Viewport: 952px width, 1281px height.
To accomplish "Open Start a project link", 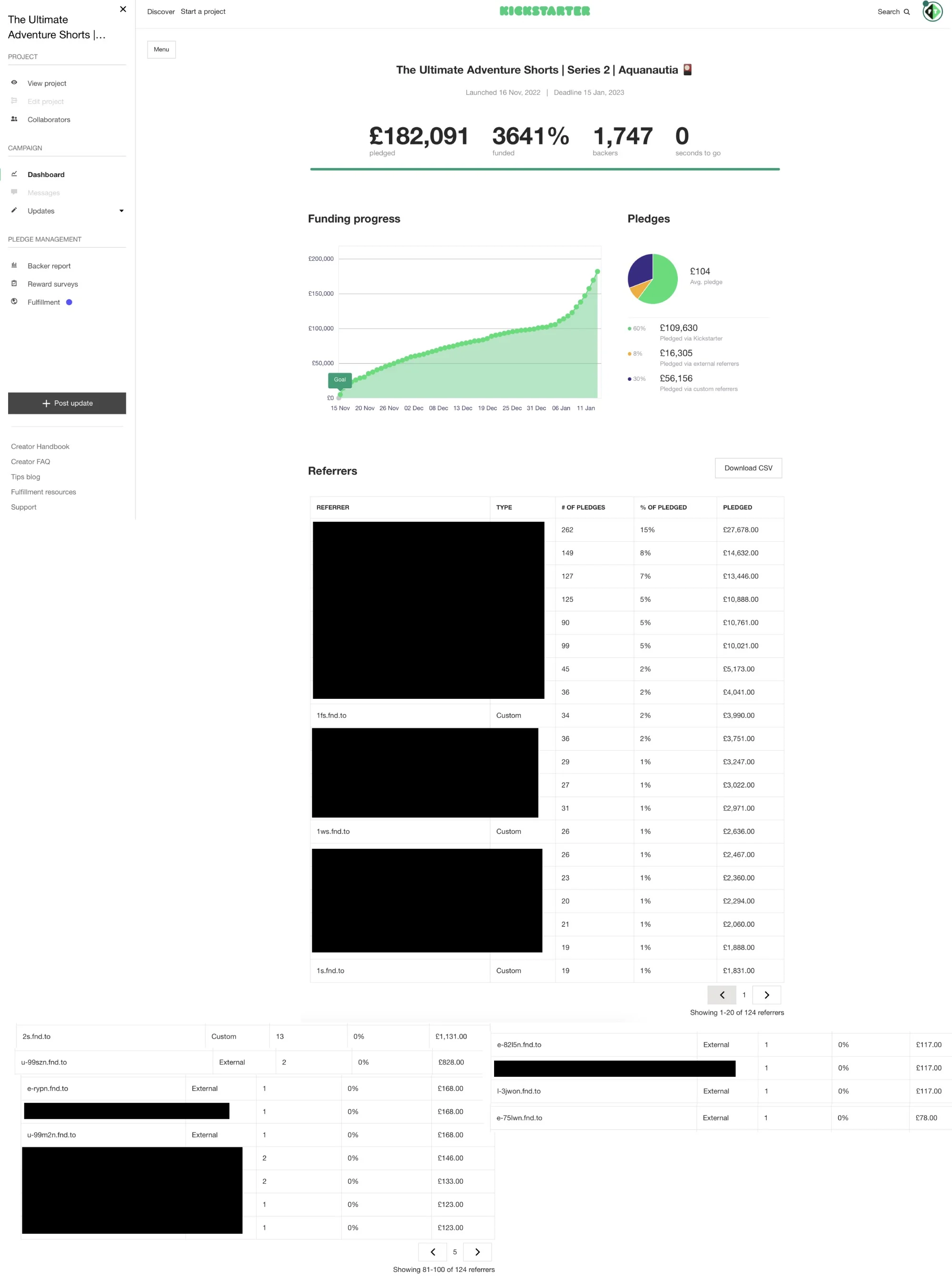I will click(203, 11).
